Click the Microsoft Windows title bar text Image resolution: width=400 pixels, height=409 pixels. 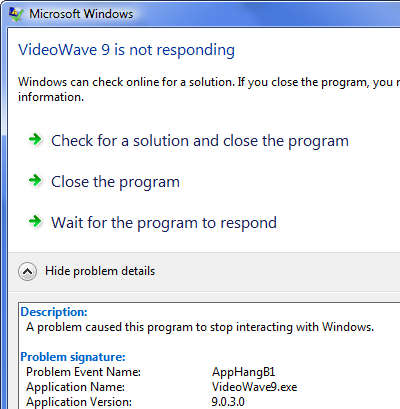81,14
